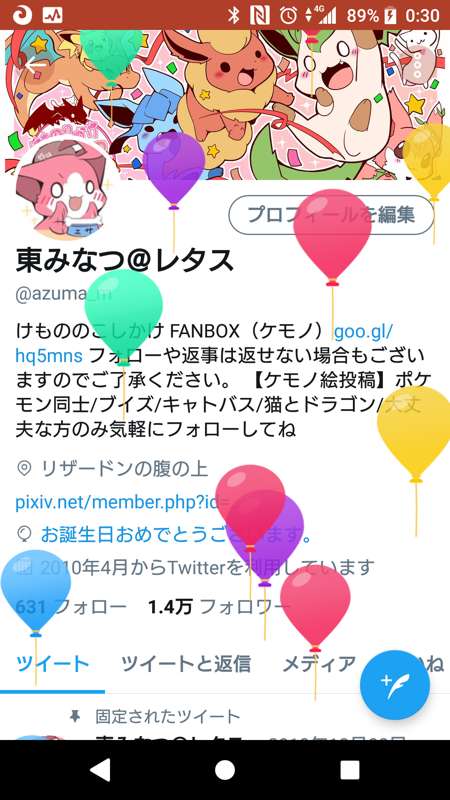
Task: Tap the Android home circle button
Action: pyautogui.click(x=225, y=770)
